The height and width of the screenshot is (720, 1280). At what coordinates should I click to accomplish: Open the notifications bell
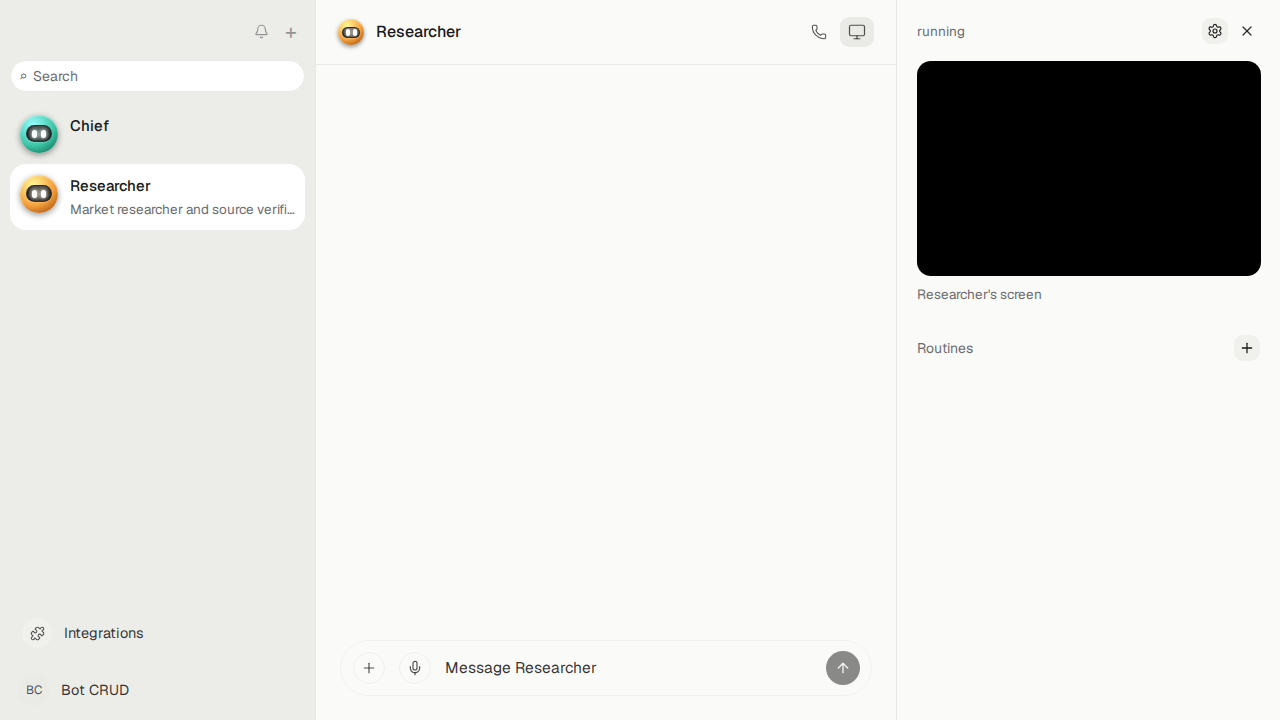point(261,32)
